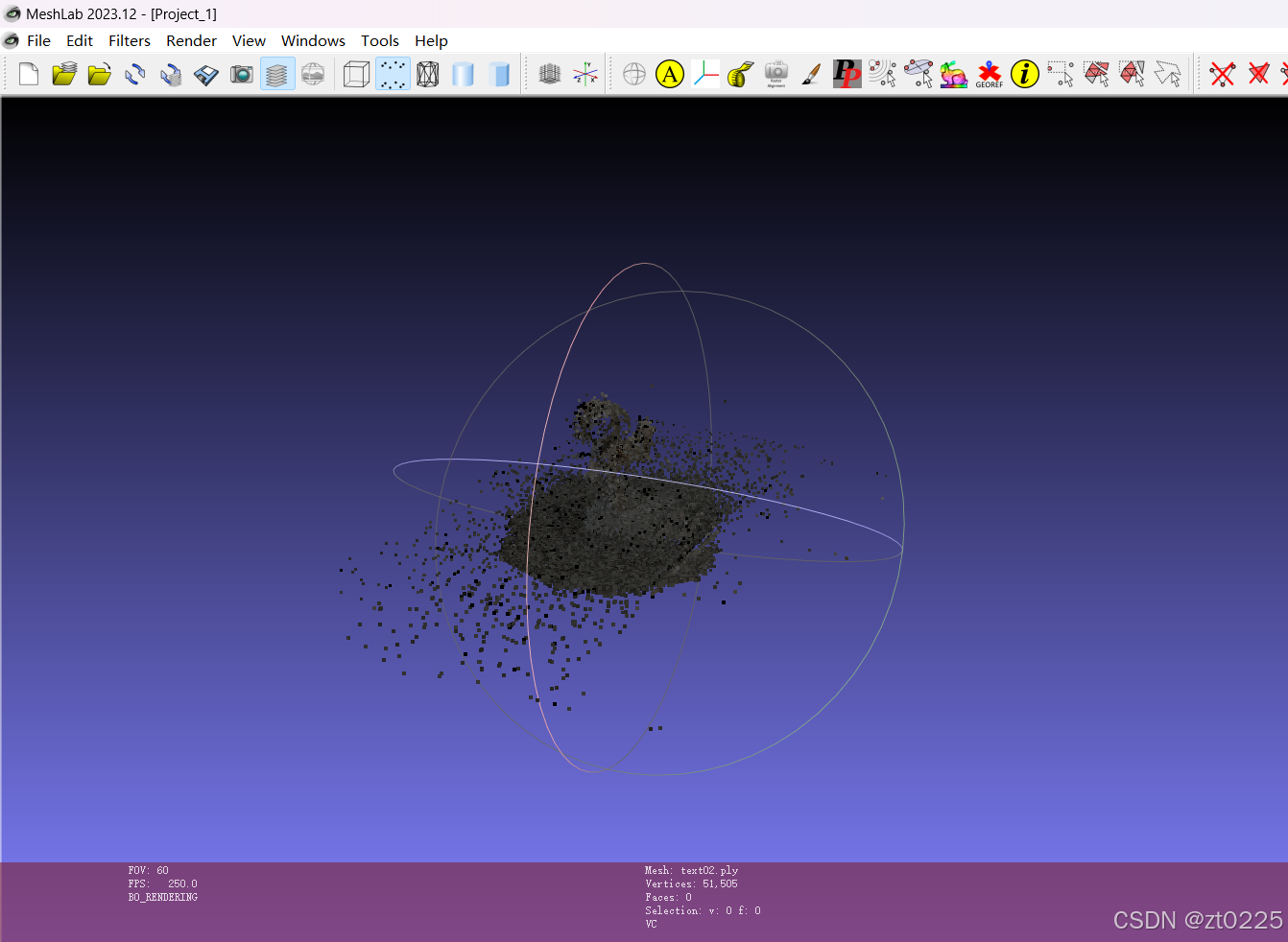Select the Z-painting brush tool
The height and width of the screenshot is (942, 1288).
tap(811, 74)
